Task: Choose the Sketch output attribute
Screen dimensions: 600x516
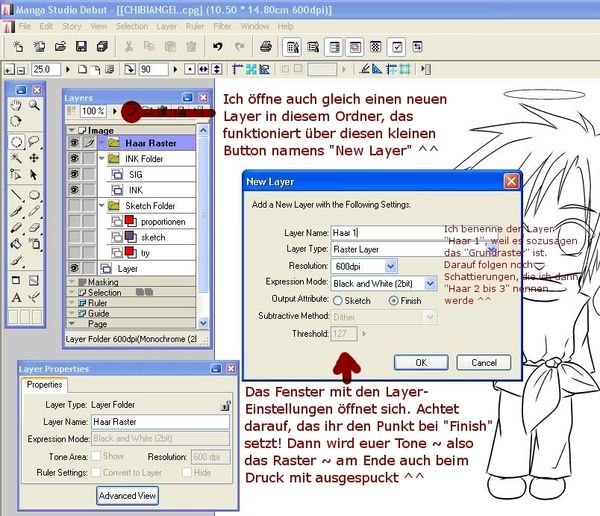Action: pos(338,301)
